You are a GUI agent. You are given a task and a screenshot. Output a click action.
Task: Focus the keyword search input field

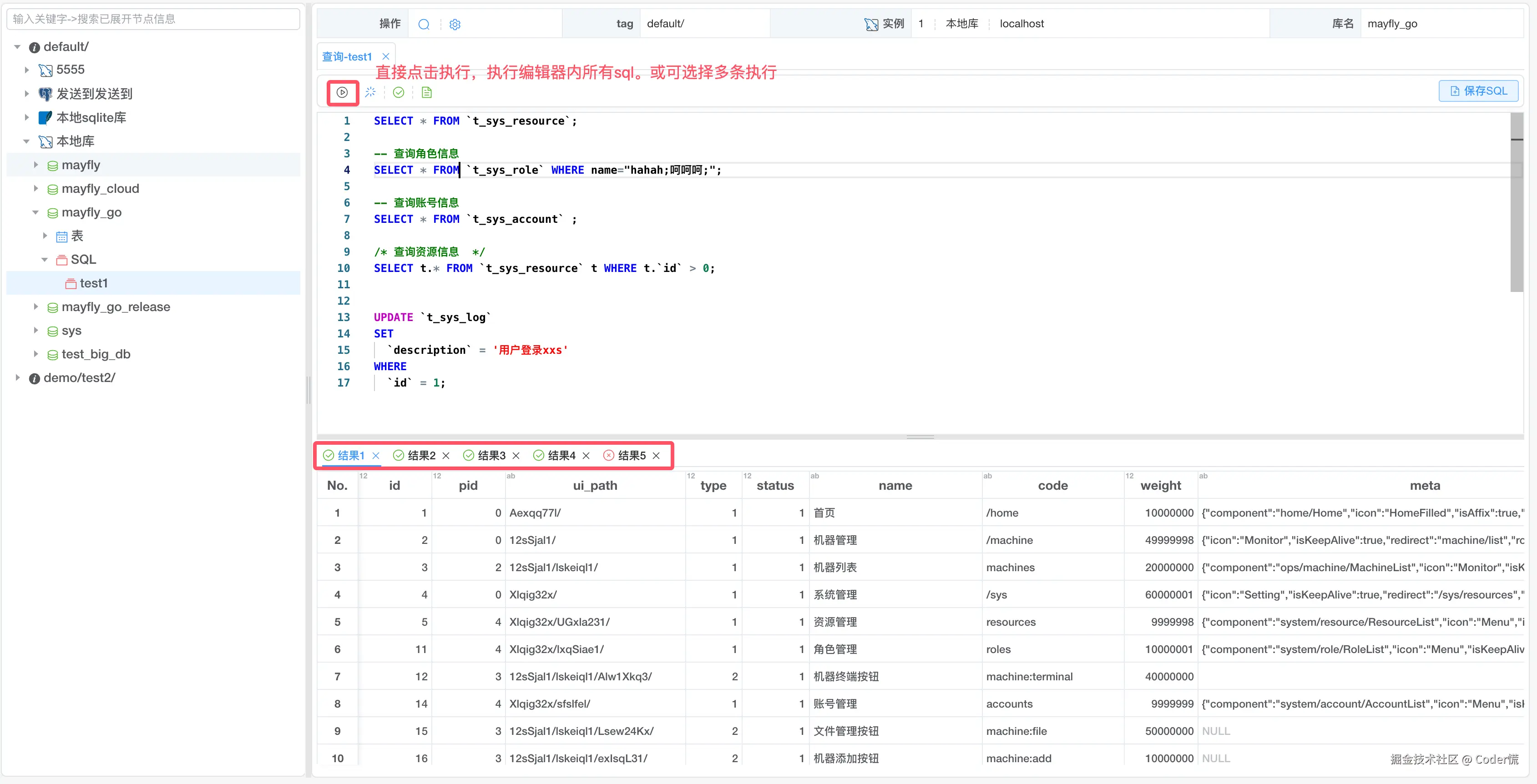153,19
